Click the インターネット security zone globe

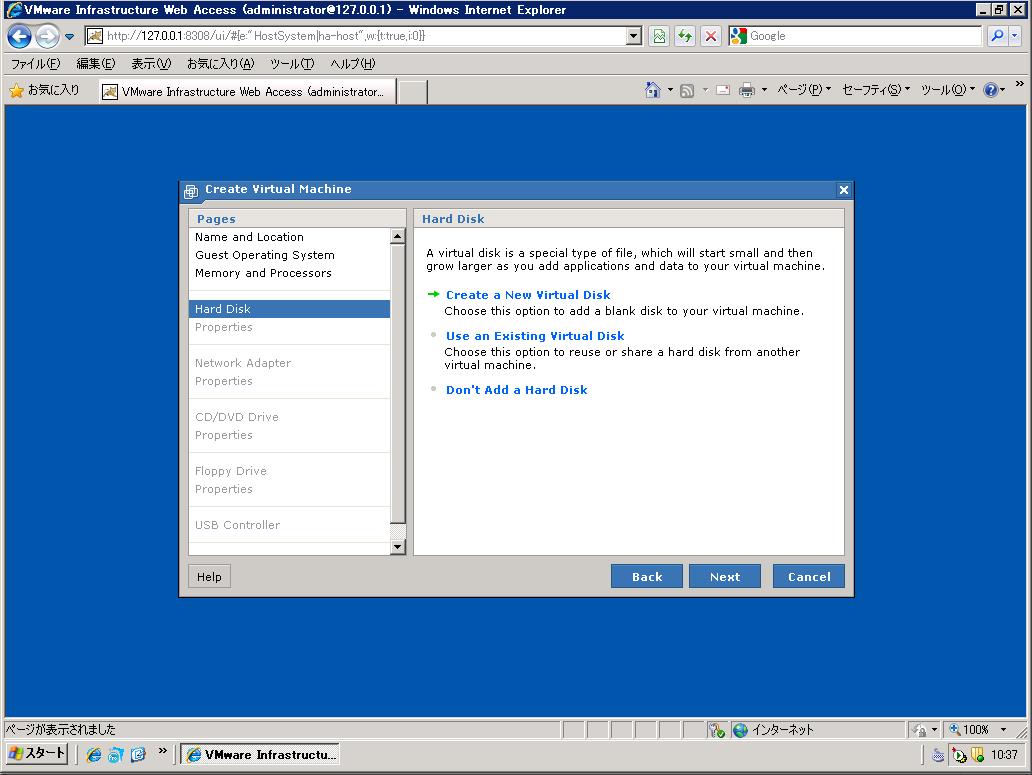click(740, 730)
